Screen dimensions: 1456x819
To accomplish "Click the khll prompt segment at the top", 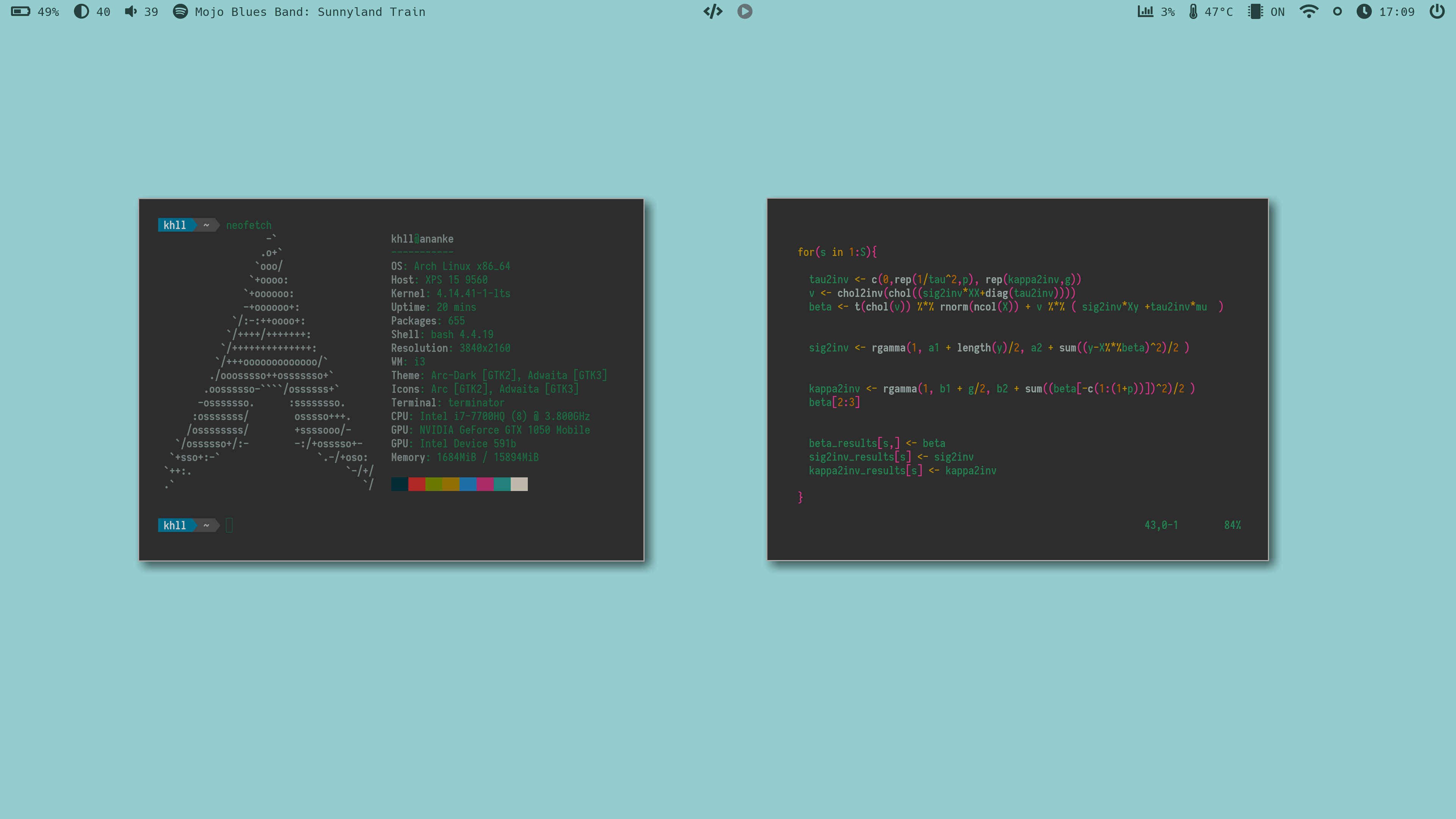I will pos(175,225).
